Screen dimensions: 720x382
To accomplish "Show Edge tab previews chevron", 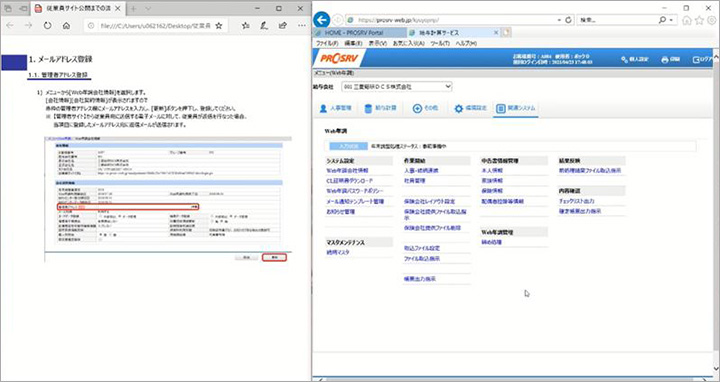I will [x=148, y=9].
